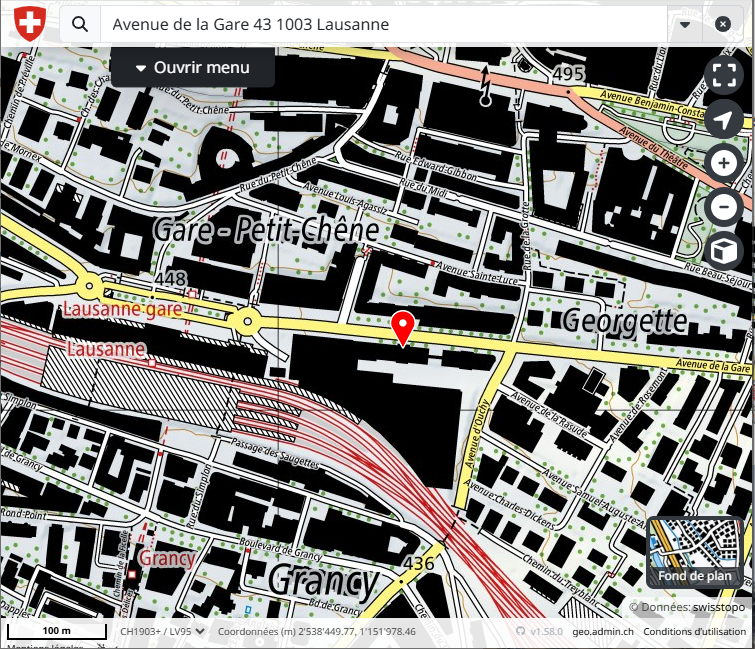
Task: Click the Gare - Petit-Chêne district label
Action: tap(266, 230)
